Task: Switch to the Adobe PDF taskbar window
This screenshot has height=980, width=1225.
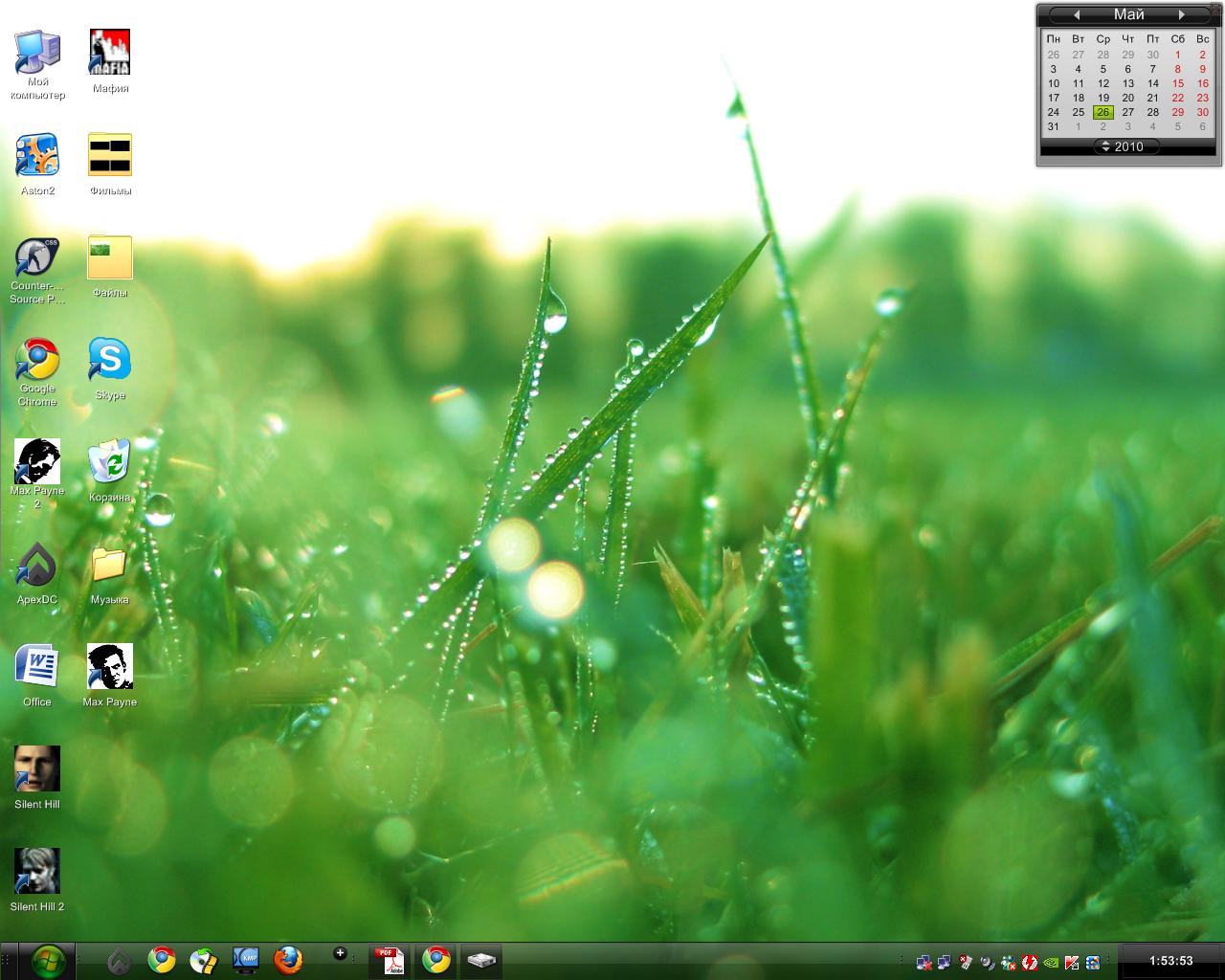Action: (390, 960)
